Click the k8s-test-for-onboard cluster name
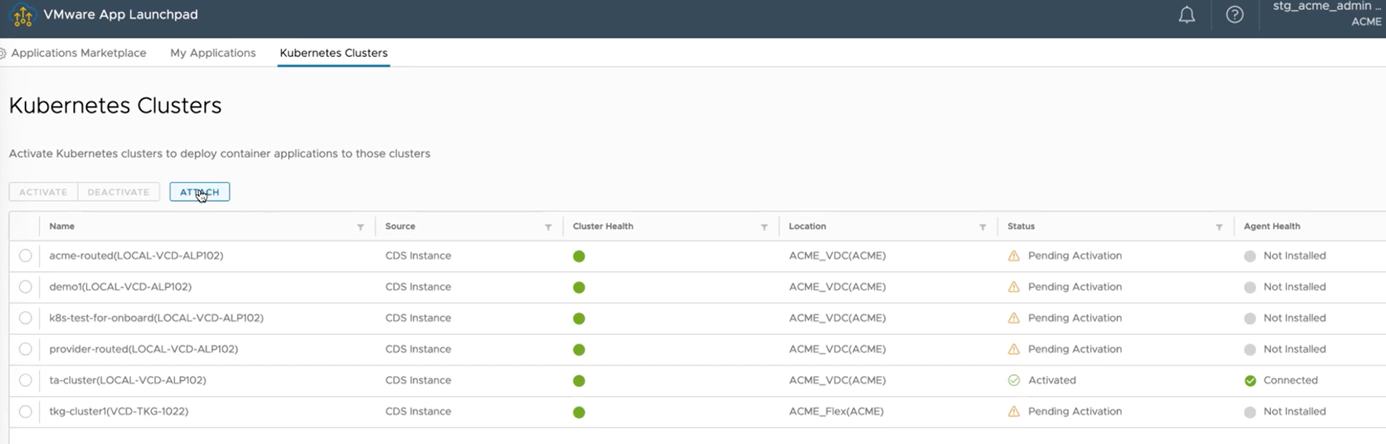 [156, 318]
